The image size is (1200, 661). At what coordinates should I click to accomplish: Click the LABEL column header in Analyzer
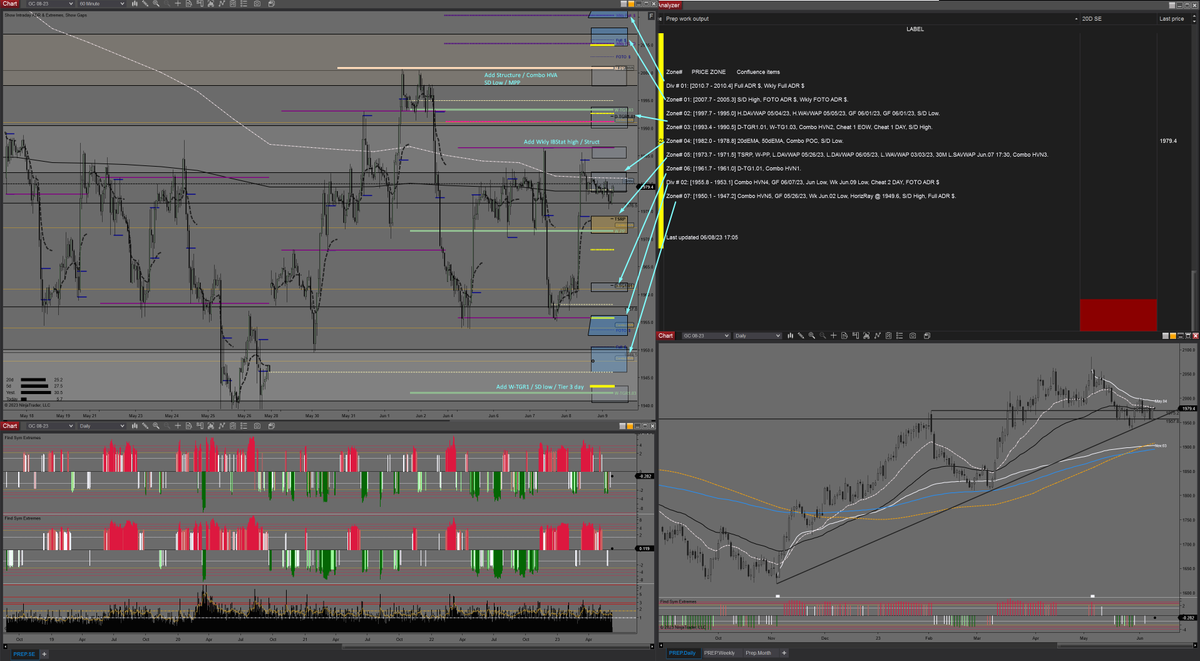(915, 29)
